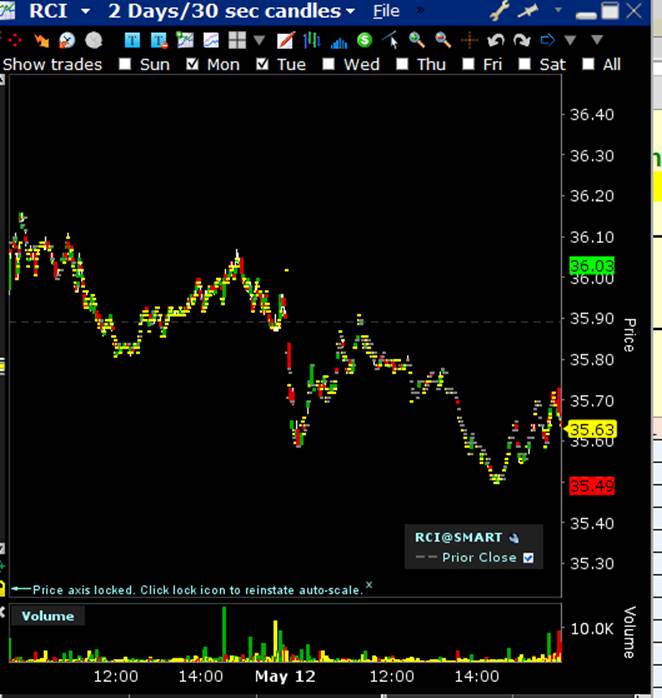Check the Wed trades checkbox
Image resolution: width=662 pixels, height=698 pixels.
coord(329,64)
